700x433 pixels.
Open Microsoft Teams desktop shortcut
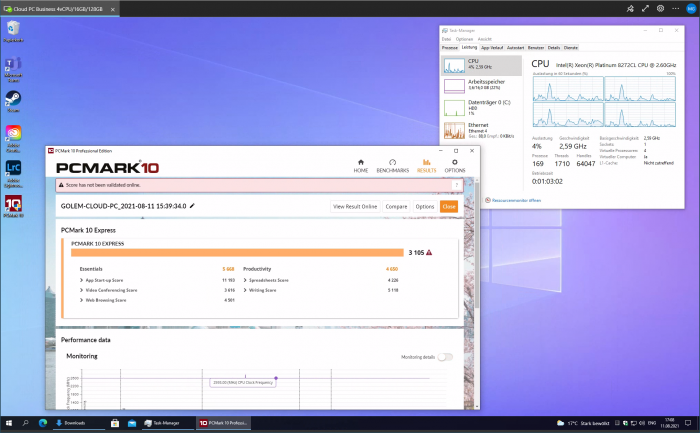(13, 69)
